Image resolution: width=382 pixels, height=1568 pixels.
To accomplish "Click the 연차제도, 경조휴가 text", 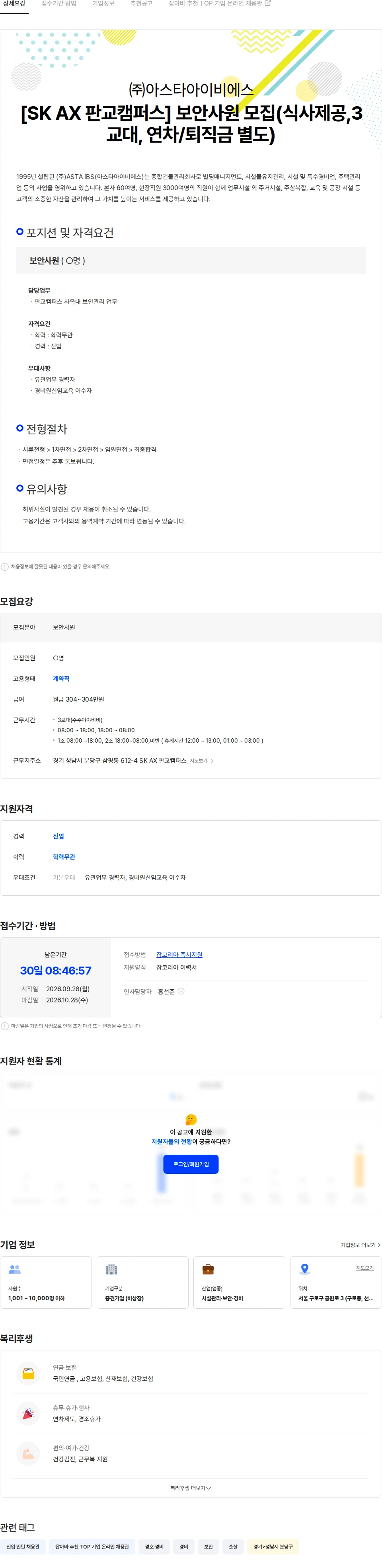I will (x=77, y=1420).
